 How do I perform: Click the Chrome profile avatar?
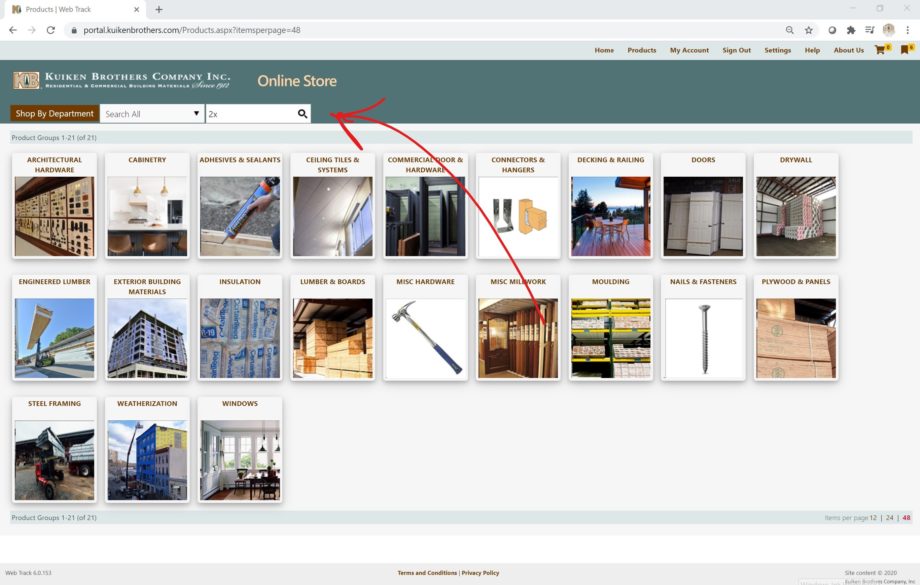point(888,30)
